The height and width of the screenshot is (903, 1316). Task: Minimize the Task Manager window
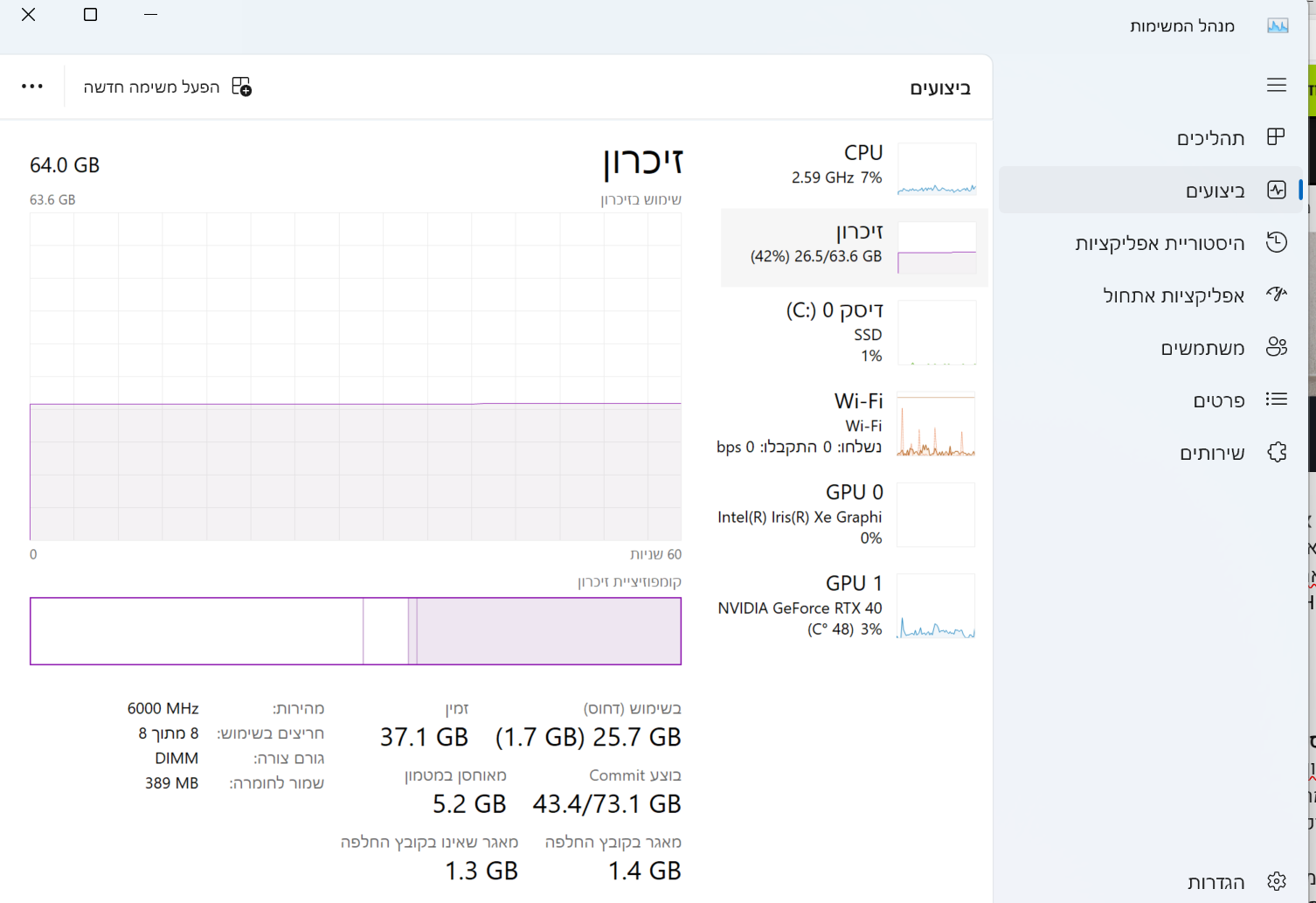[x=150, y=15]
